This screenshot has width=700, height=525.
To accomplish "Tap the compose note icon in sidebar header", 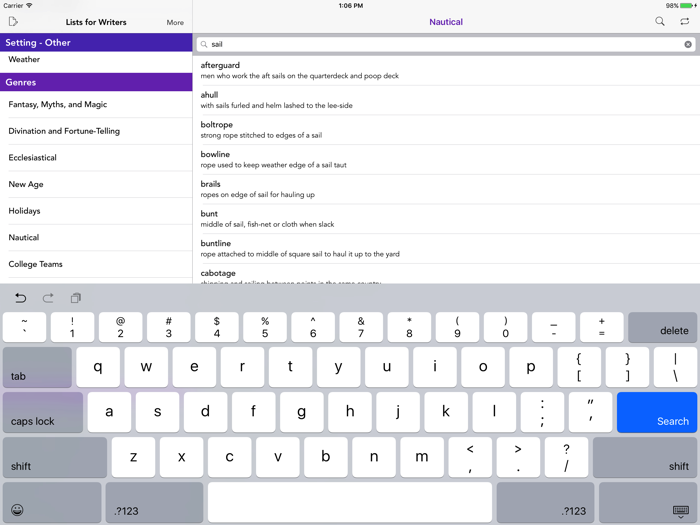I will tap(13, 21).
